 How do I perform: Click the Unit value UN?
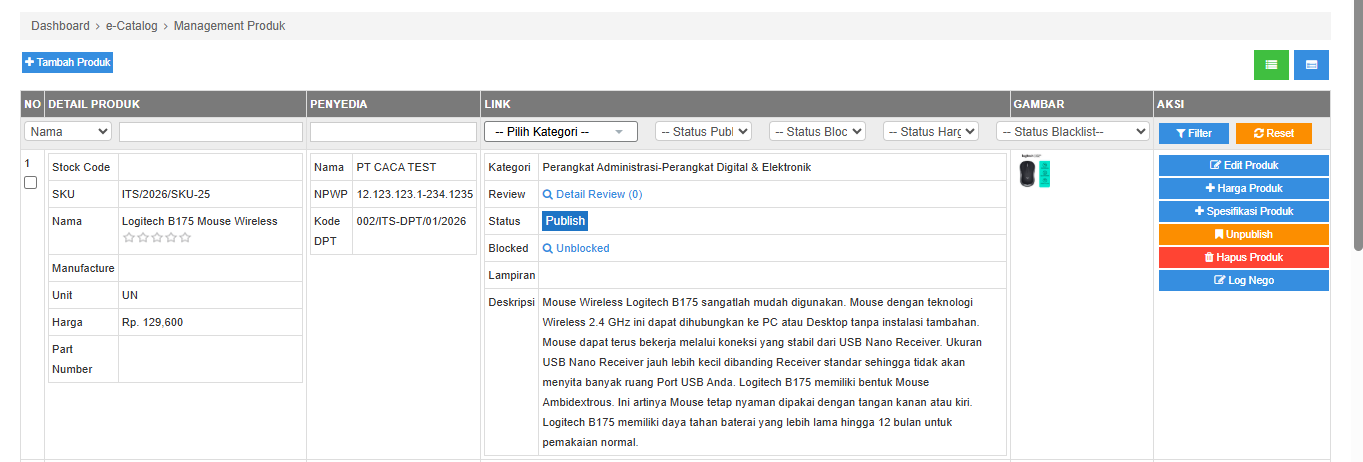coord(130,295)
